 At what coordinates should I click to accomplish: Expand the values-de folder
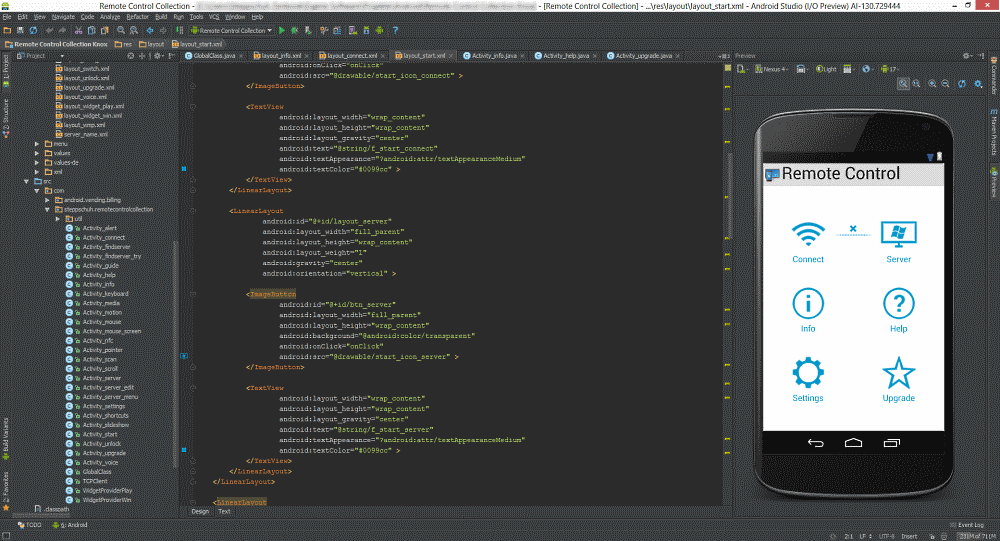click(37, 162)
